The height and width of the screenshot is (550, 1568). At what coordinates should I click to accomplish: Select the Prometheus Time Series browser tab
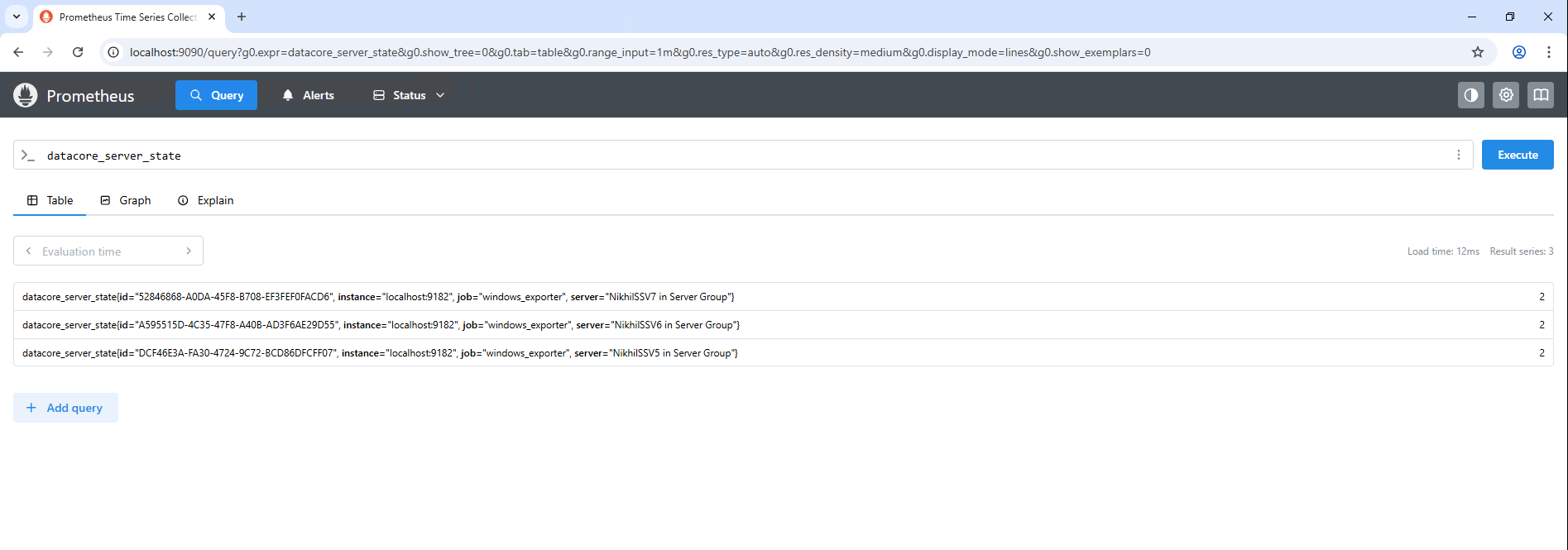128,17
